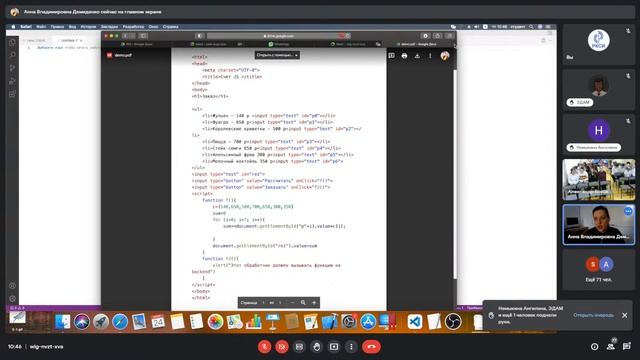Screen dimensions: 640x360
Task: Open Safari compass icon in Dock
Action: coord(120,322)
